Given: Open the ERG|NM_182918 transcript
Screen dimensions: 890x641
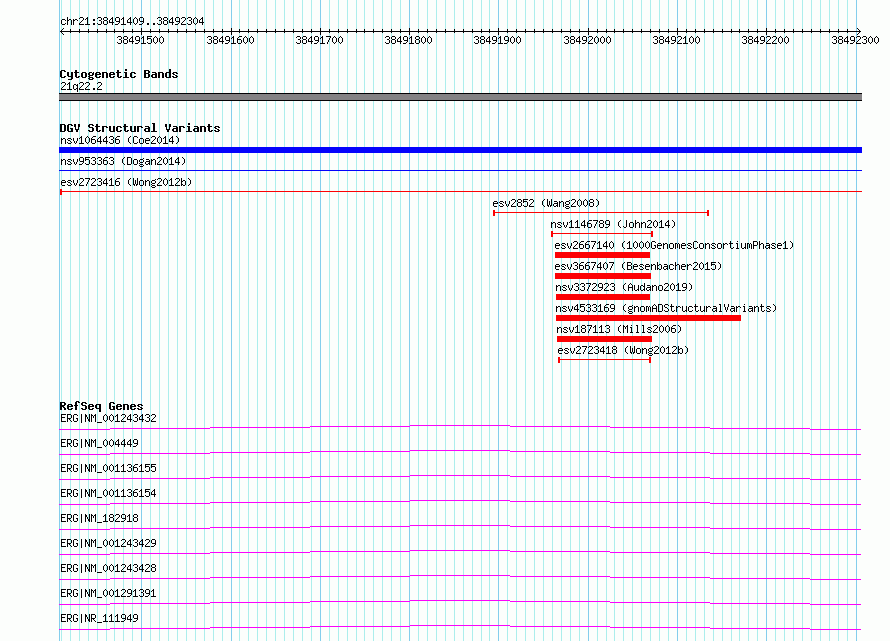Looking at the screenshot, I should pyautogui.click(x=99, y=518).
